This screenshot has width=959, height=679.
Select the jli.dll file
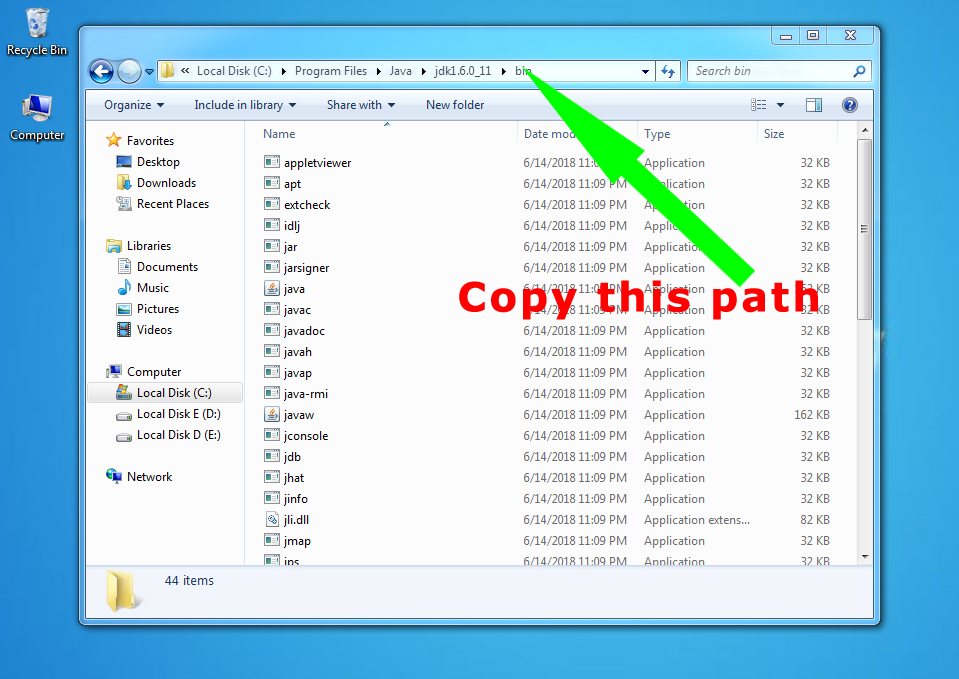(x=295, y=519)
